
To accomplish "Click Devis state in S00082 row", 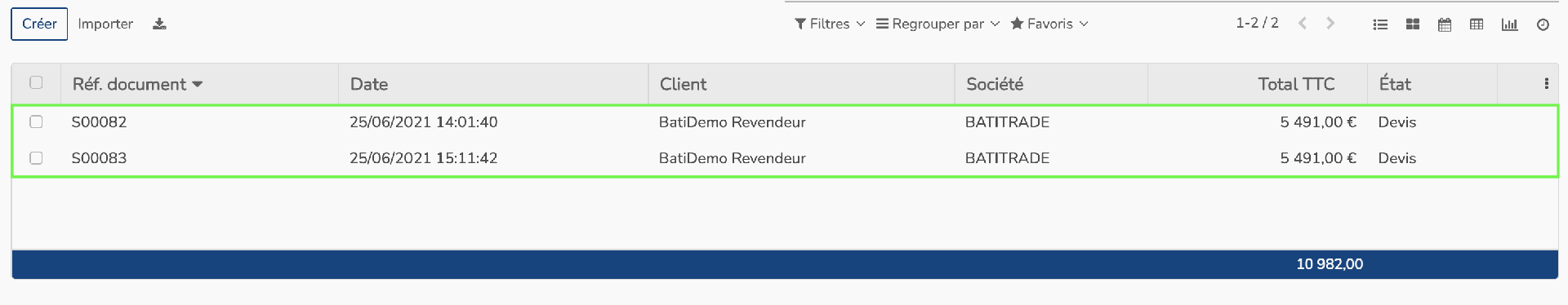I will point(1397,122).
